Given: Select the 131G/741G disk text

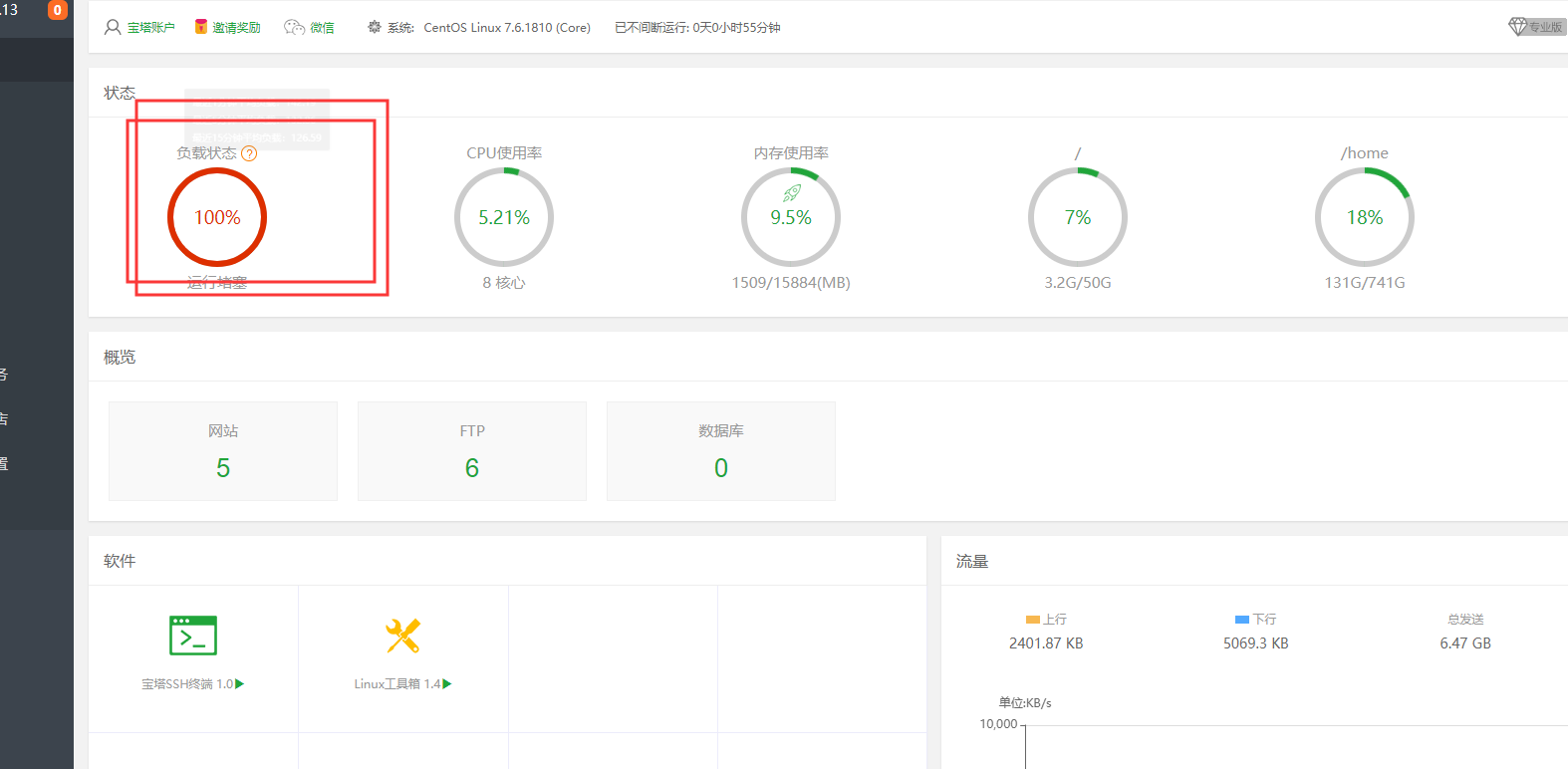Looking at the screenshot, I should point(1365,283).
